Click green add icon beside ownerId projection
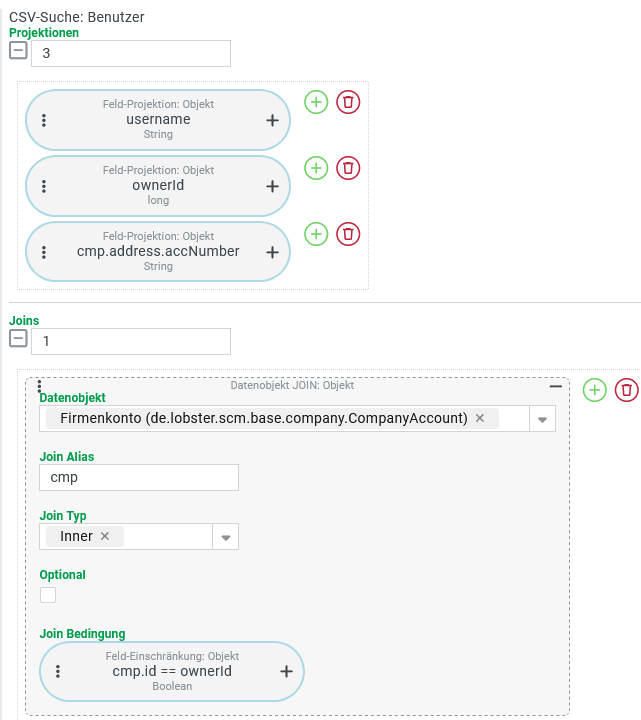The image size is (641, 720). [316, 168]
